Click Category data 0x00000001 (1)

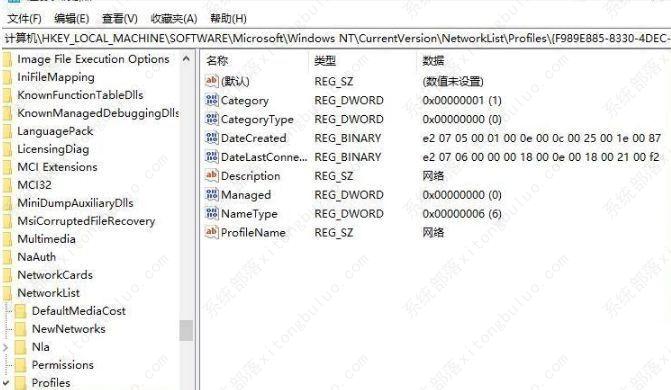(x=462, y=101)
